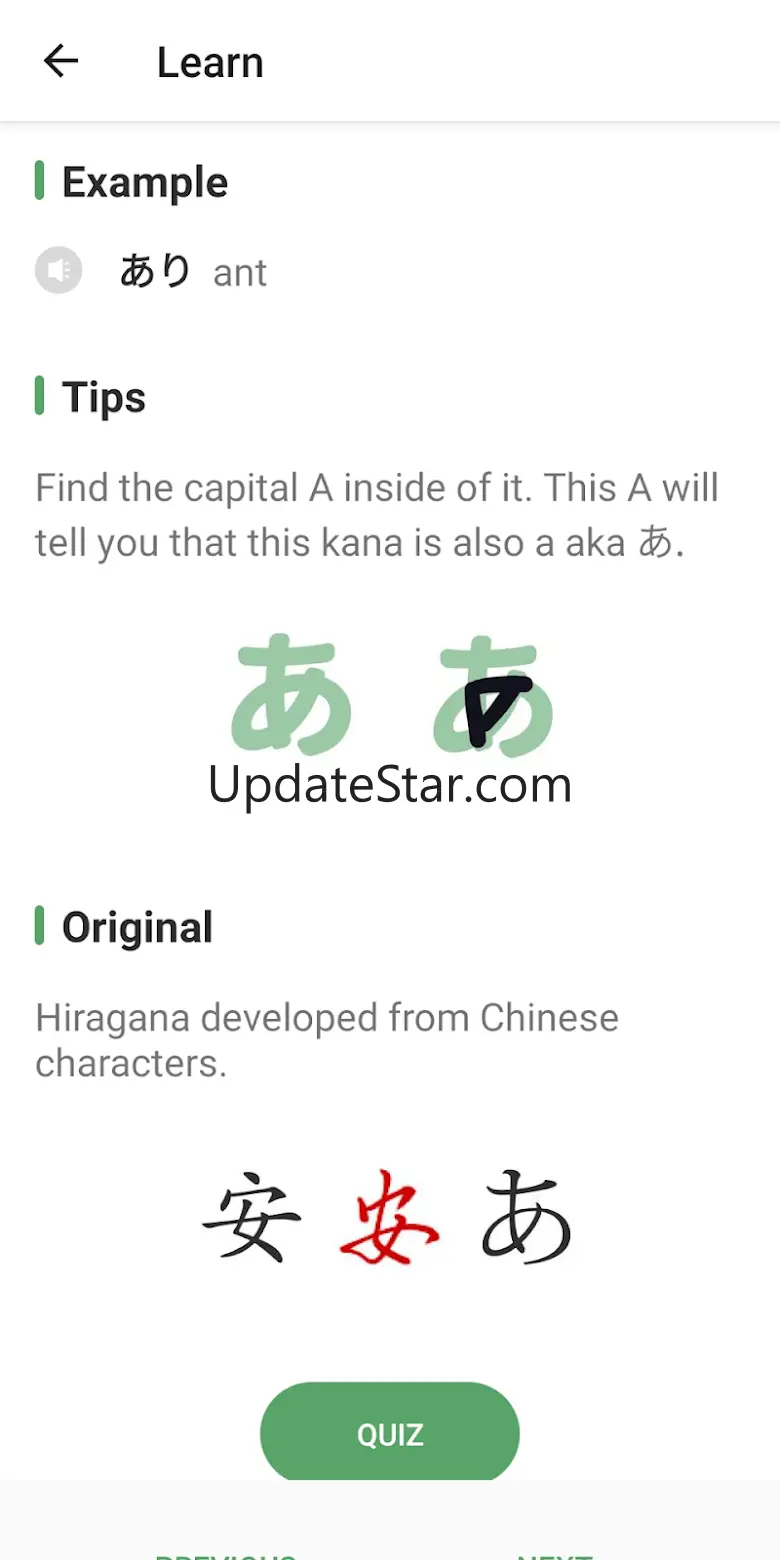Tap the black kanji 安 character
This screenshot has width=780, height=1560.
click(x=253, y=1217)
